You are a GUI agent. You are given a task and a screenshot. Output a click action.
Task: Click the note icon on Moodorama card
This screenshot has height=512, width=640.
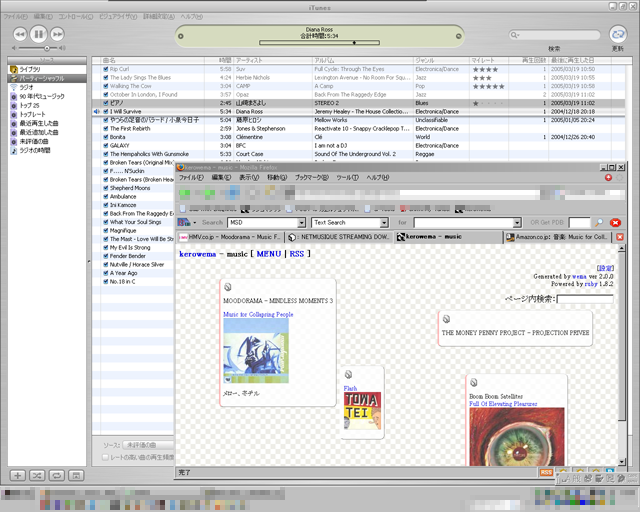228,287
